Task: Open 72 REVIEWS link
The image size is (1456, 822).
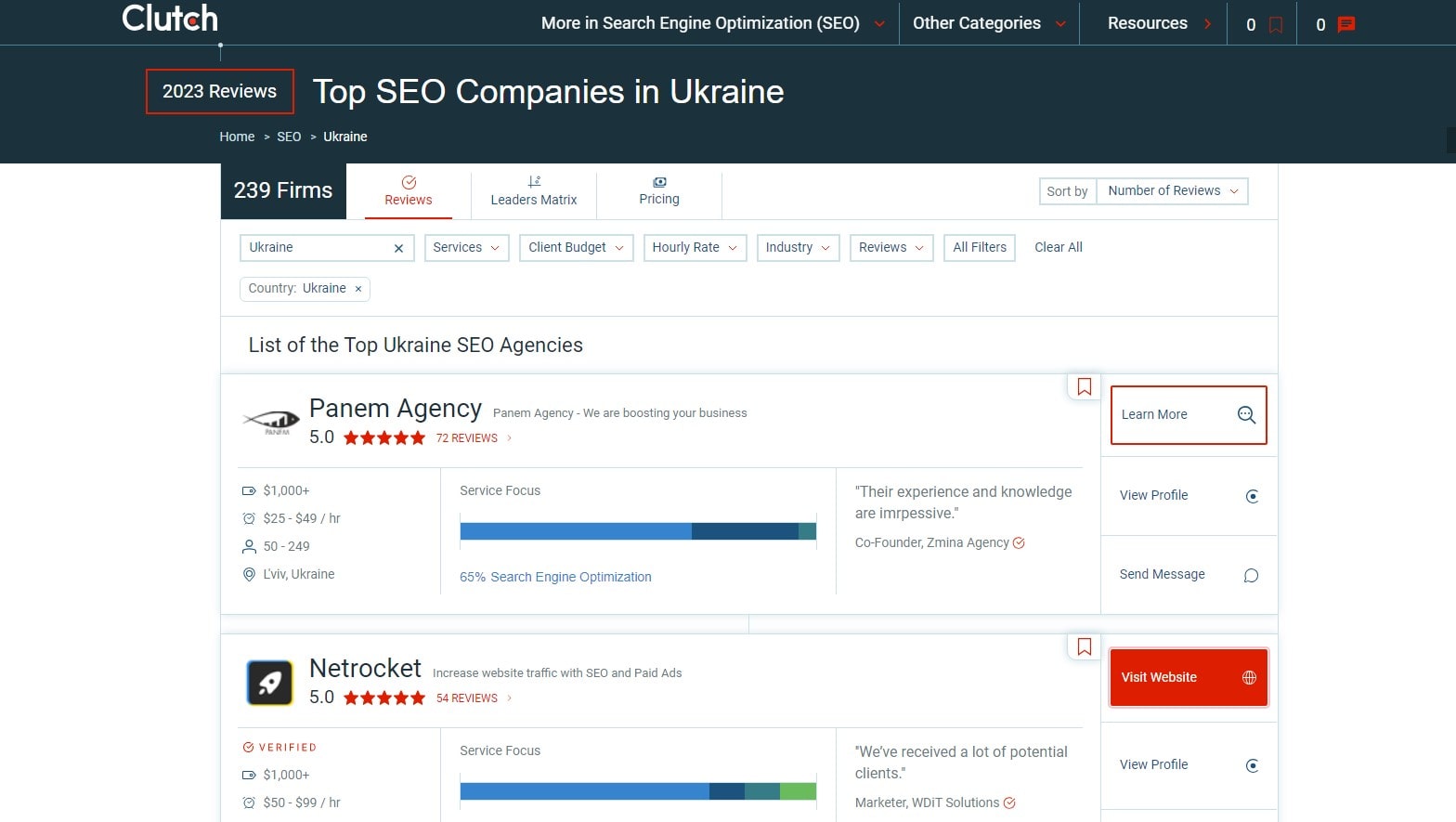Action: pos(467,438)
